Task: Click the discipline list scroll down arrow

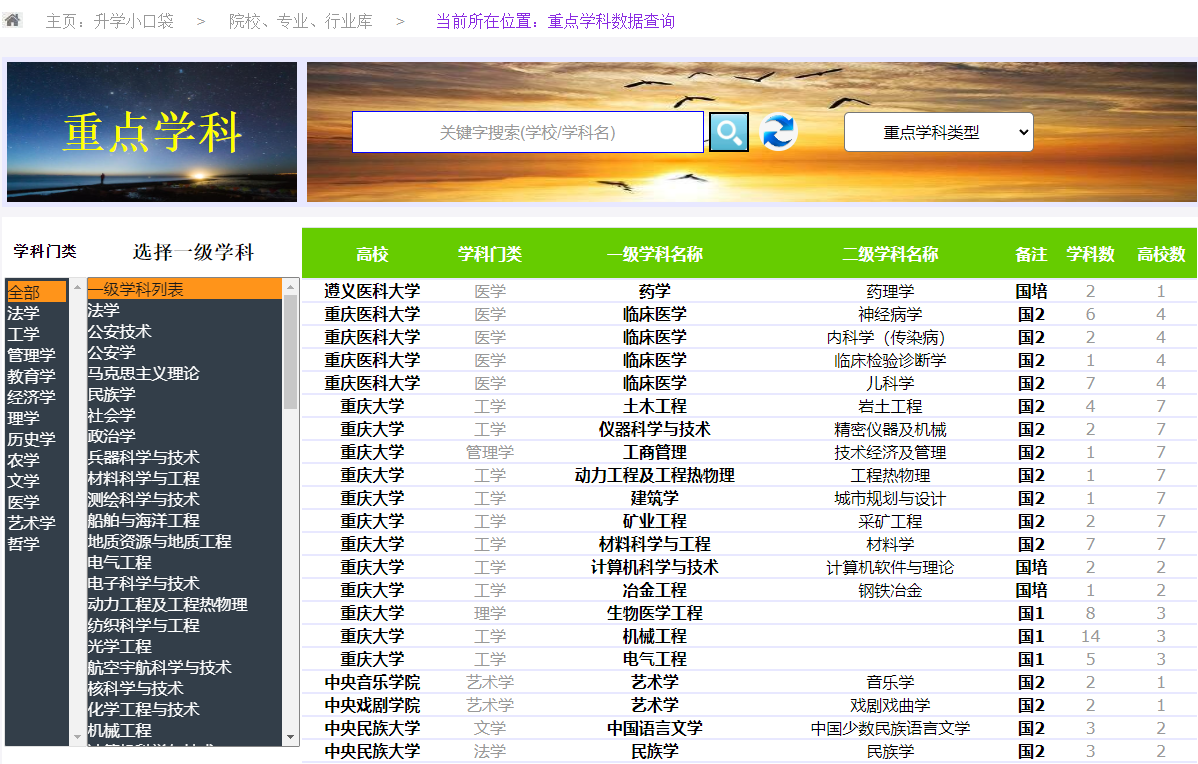Action: (291, 737)
